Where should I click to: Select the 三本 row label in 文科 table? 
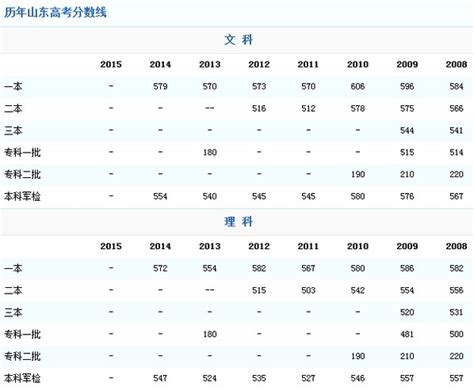pyautogui.click(x=13, y=130)
